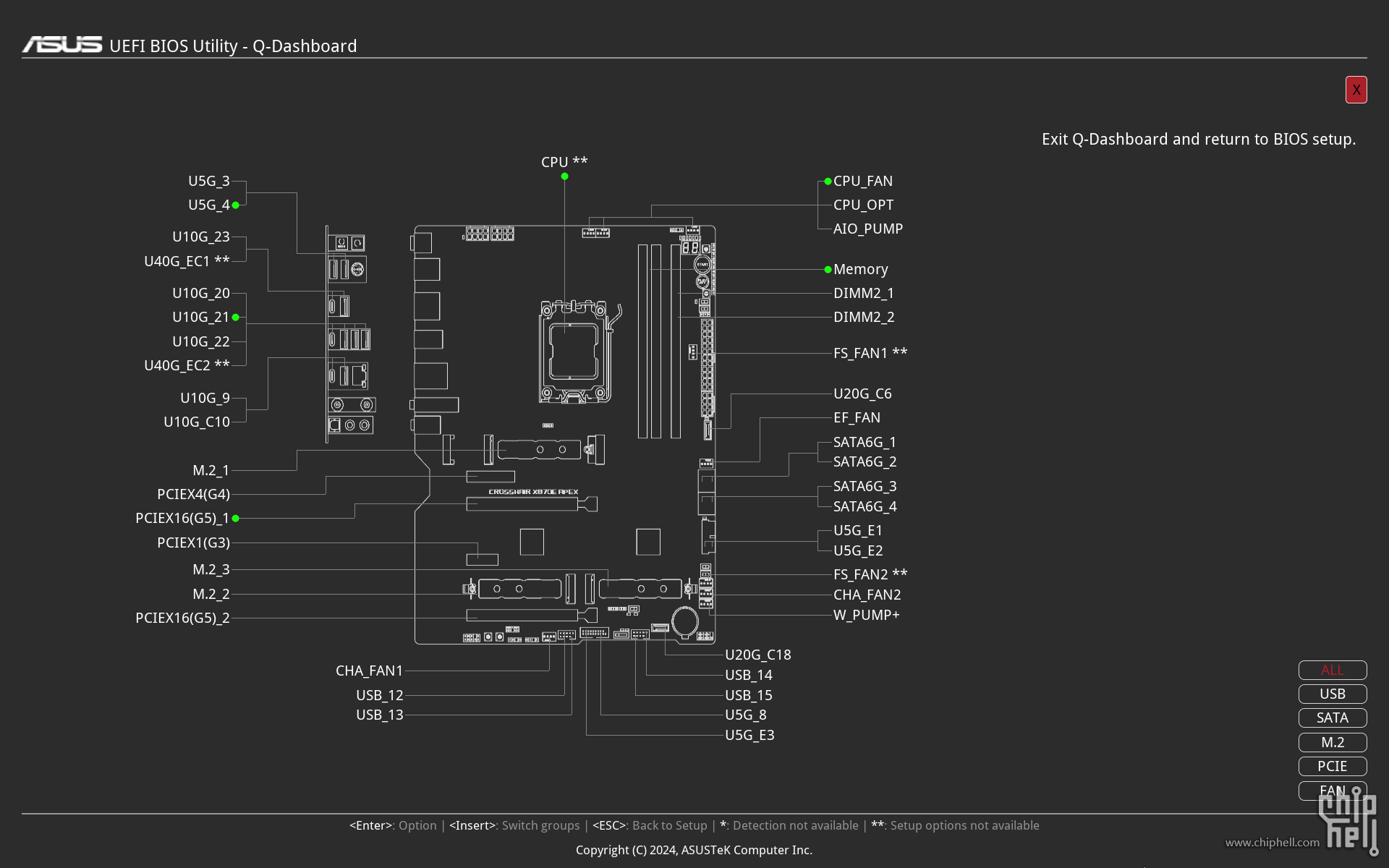The width and height of the screenshot is (1389, 868).
Task: Select the M.2_2 slot label
Action: tap(211, 594)
